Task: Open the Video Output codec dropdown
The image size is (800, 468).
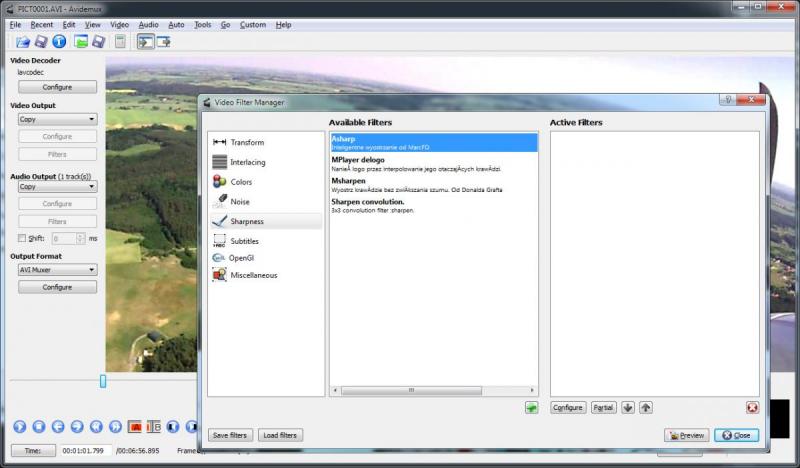Action: point(57,119)
